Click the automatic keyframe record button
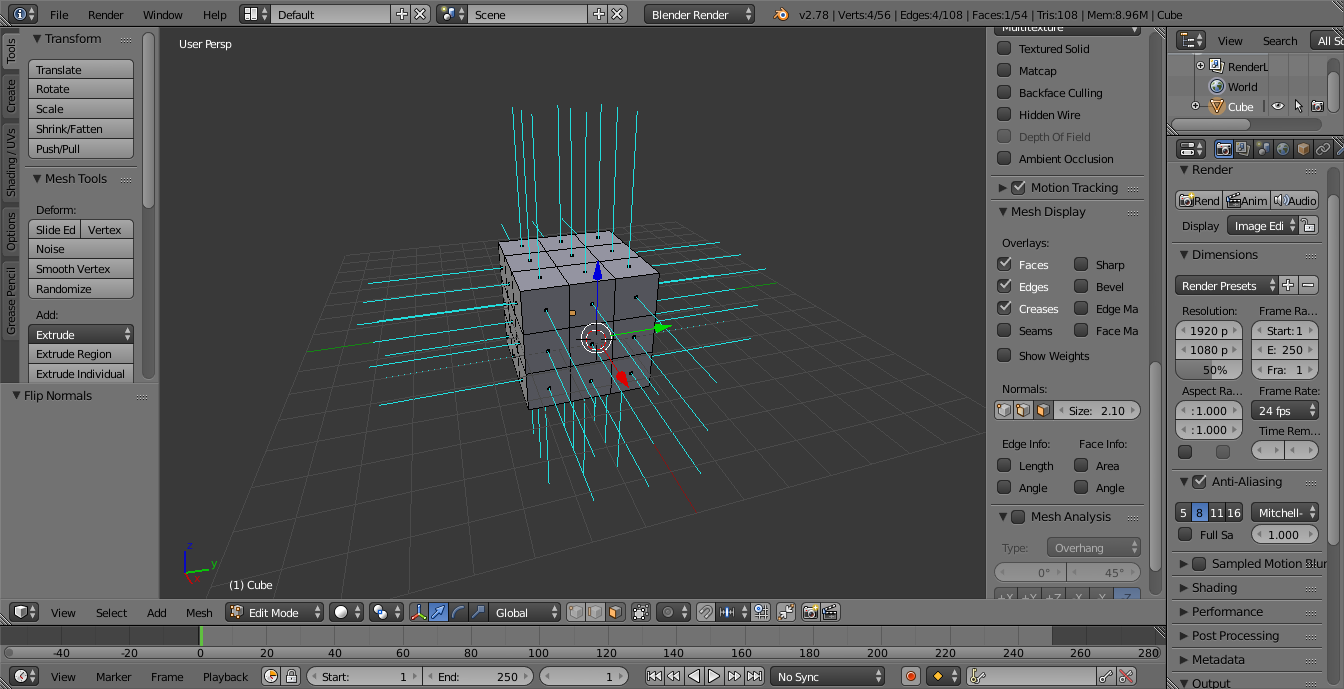The image size is (1344, 689). pos(911,677)
